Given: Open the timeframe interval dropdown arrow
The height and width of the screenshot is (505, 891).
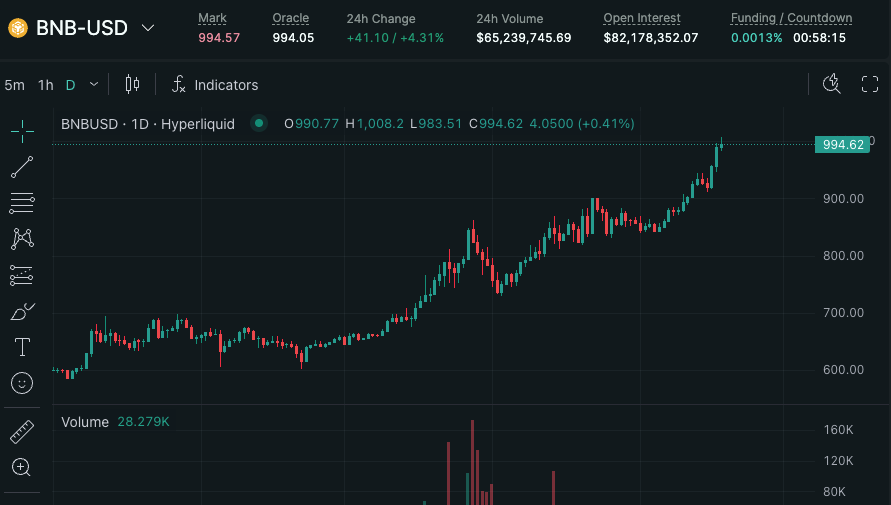Looking at the screenshot, I should click(94, 85).
